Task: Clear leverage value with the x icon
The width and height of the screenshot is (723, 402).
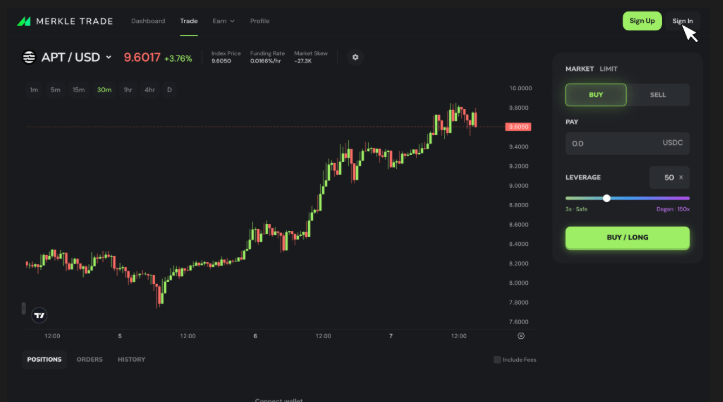Action: [681, 177]
